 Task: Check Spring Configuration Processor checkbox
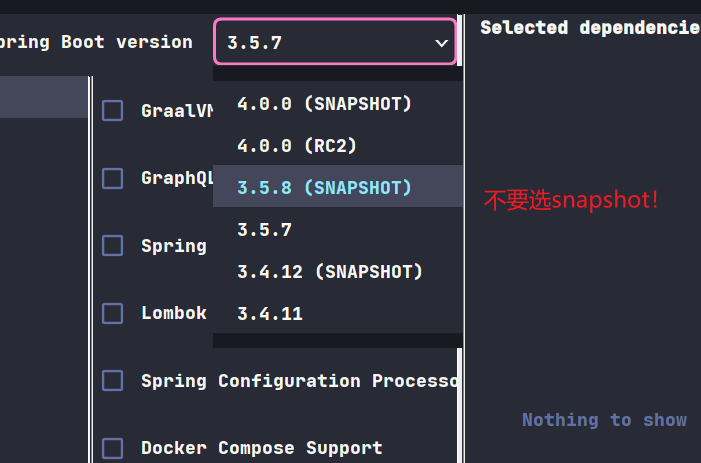click(113, 381)
